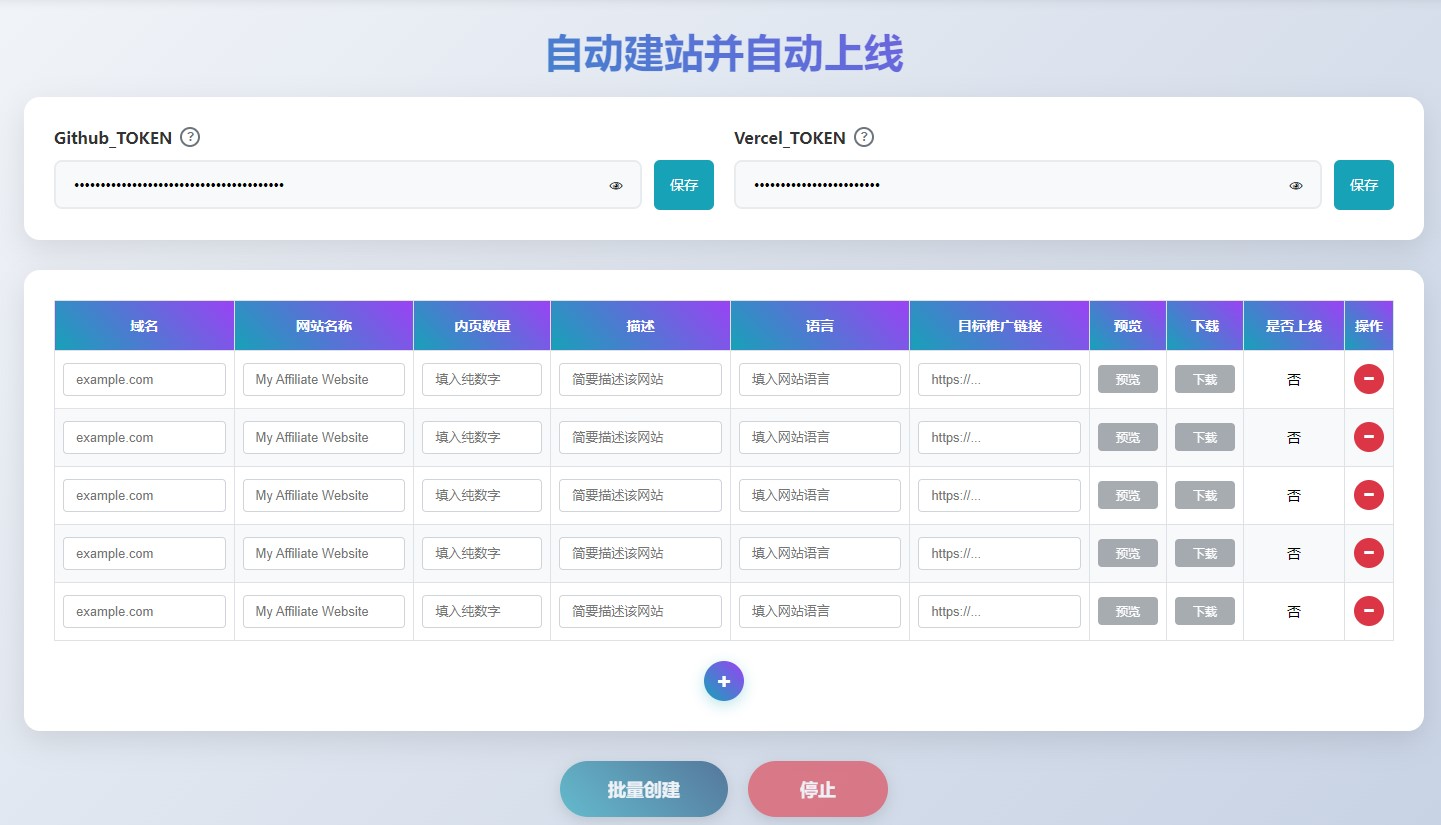Click 下载 button in the fourth row
Screen dimensions: 1441x825
click(x=1205, y=553)
